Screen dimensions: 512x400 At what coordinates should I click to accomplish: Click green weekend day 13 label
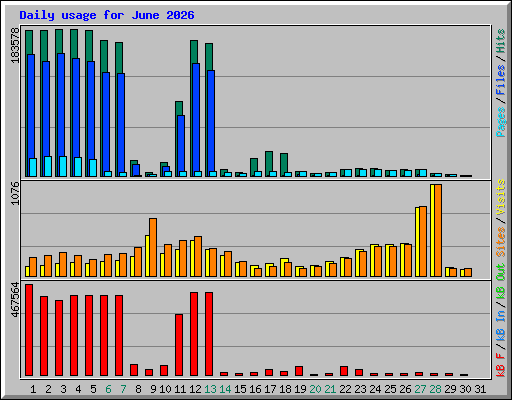[x=210, y=389]
